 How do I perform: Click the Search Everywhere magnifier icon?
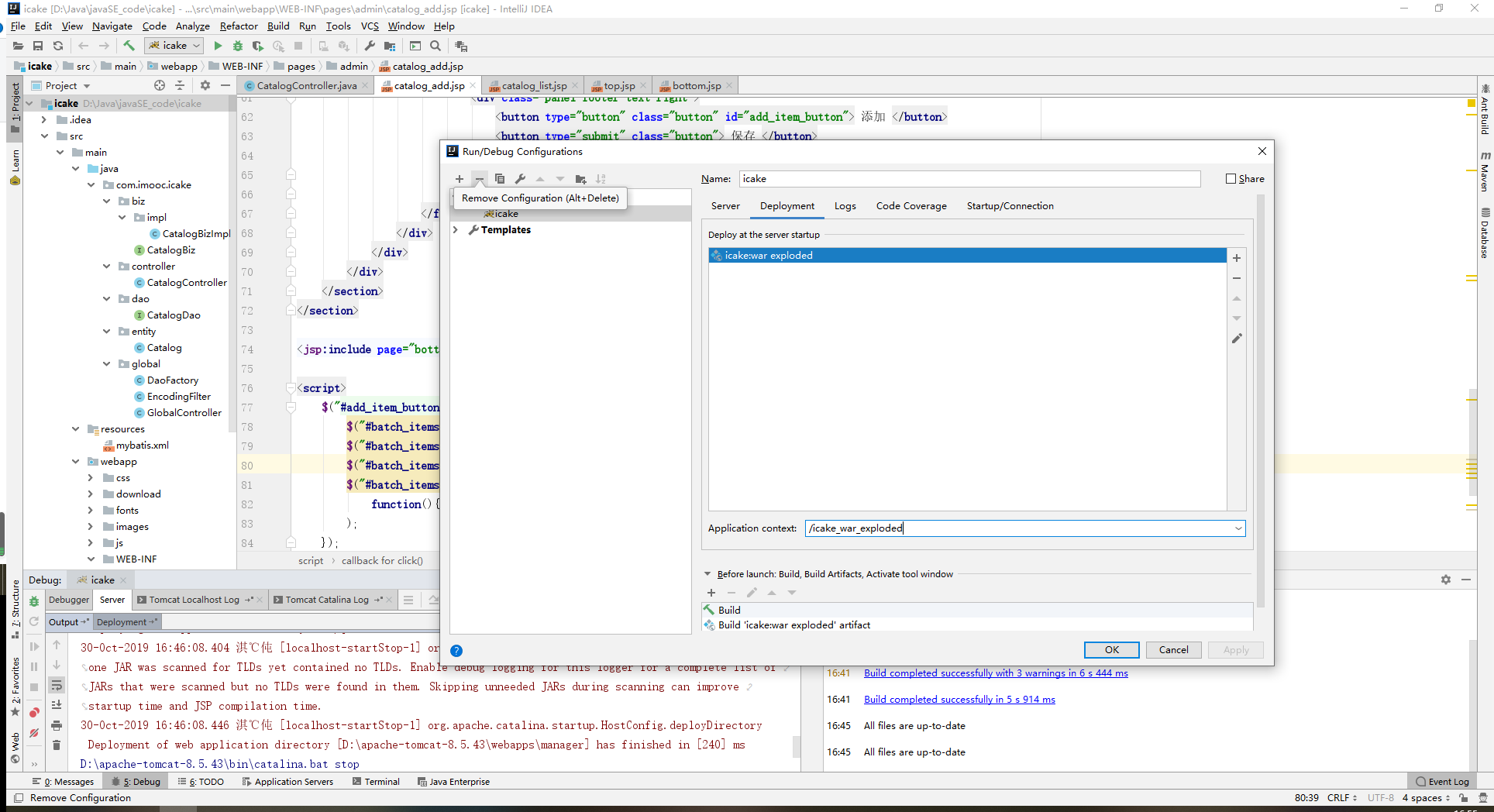435,46
